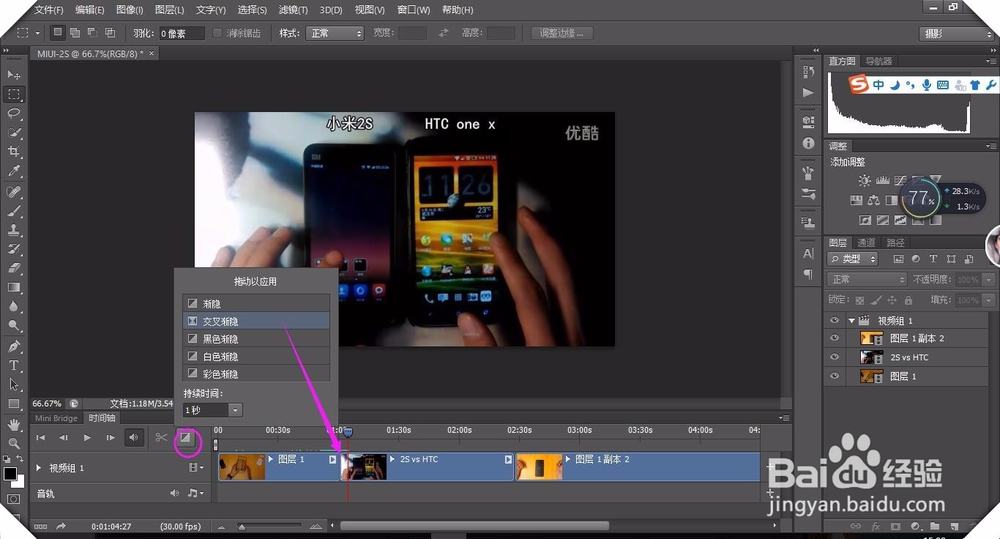This screenshot has width=1000, height=539.
Task: Open the Actions panel play icon
Action: [x=809, y=92]
